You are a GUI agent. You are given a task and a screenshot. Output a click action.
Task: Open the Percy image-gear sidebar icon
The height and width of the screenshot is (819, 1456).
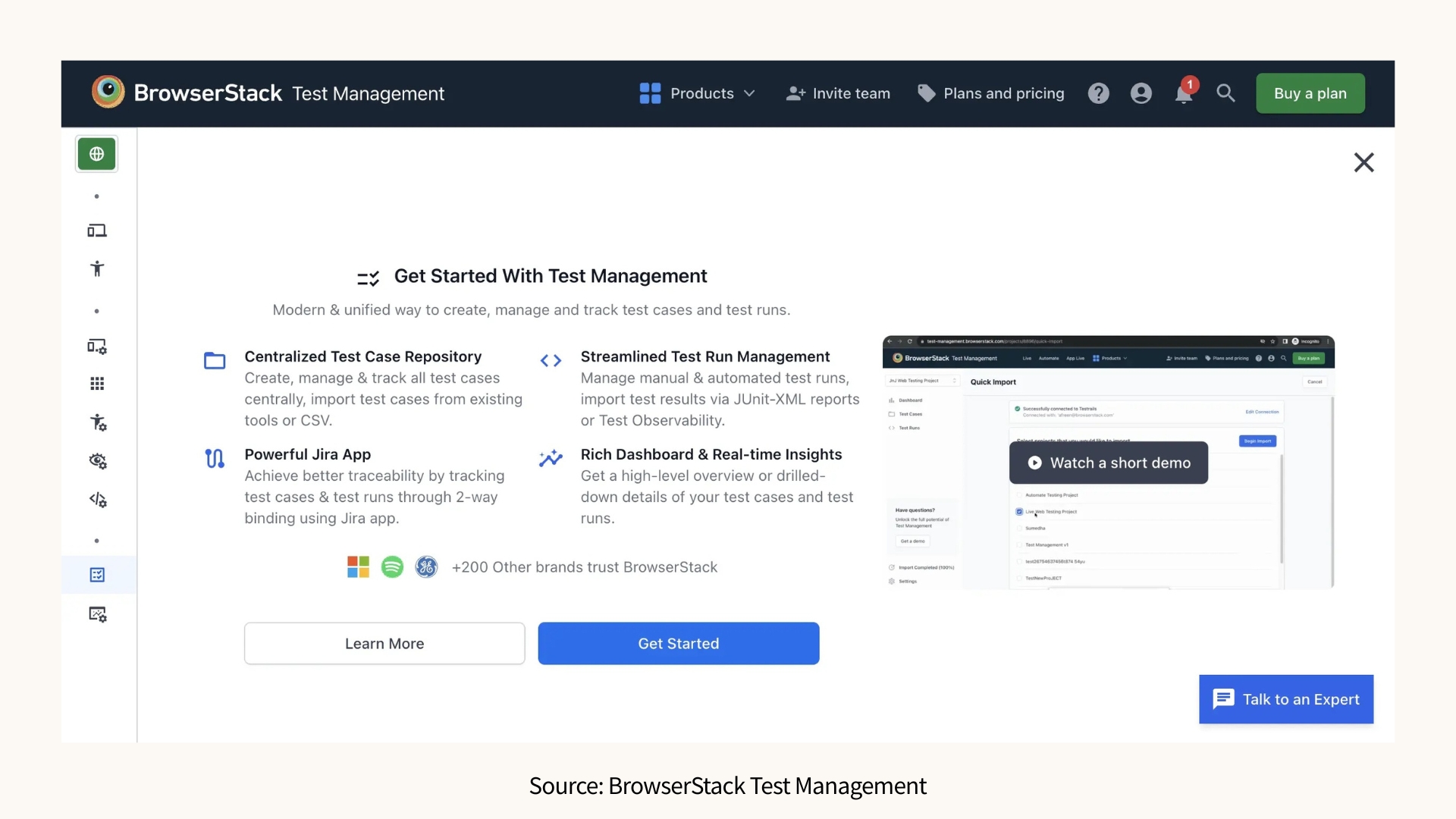pyautogui.click(x=98, y=614)
